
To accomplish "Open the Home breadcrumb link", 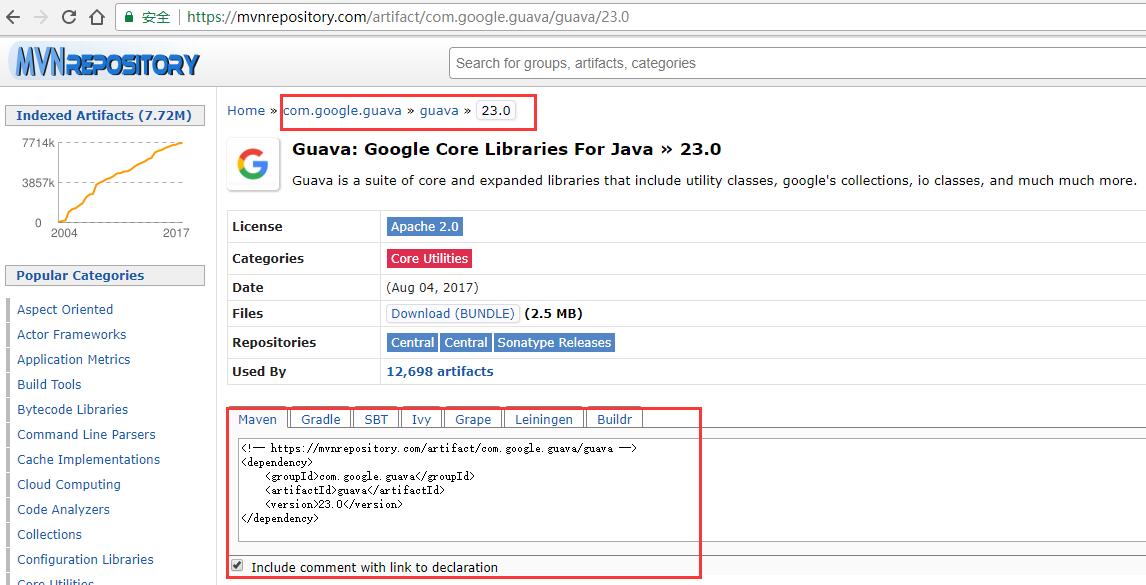I will click(246, 110).
